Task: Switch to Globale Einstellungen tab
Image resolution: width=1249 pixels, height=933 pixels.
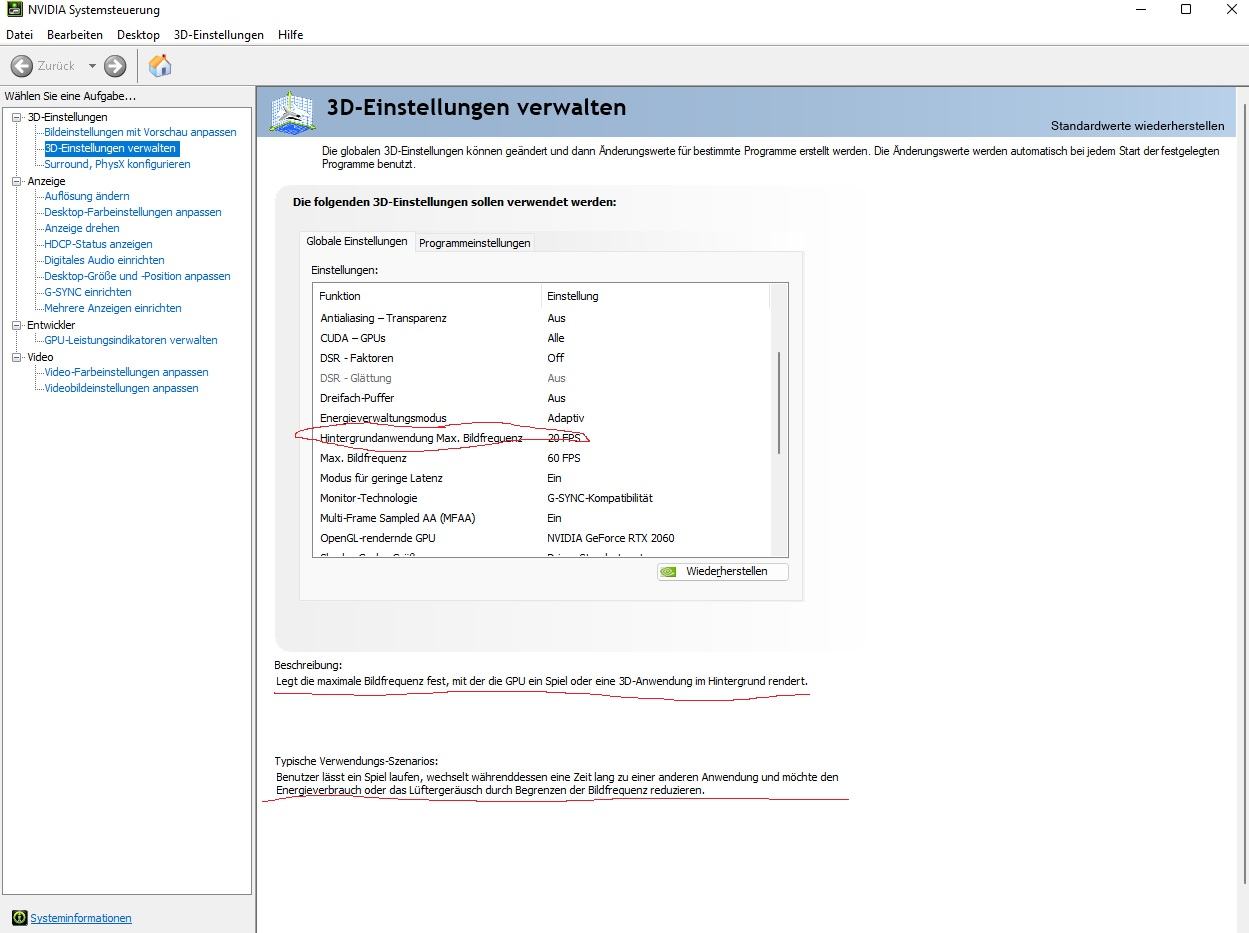Action: click(357, 241)
